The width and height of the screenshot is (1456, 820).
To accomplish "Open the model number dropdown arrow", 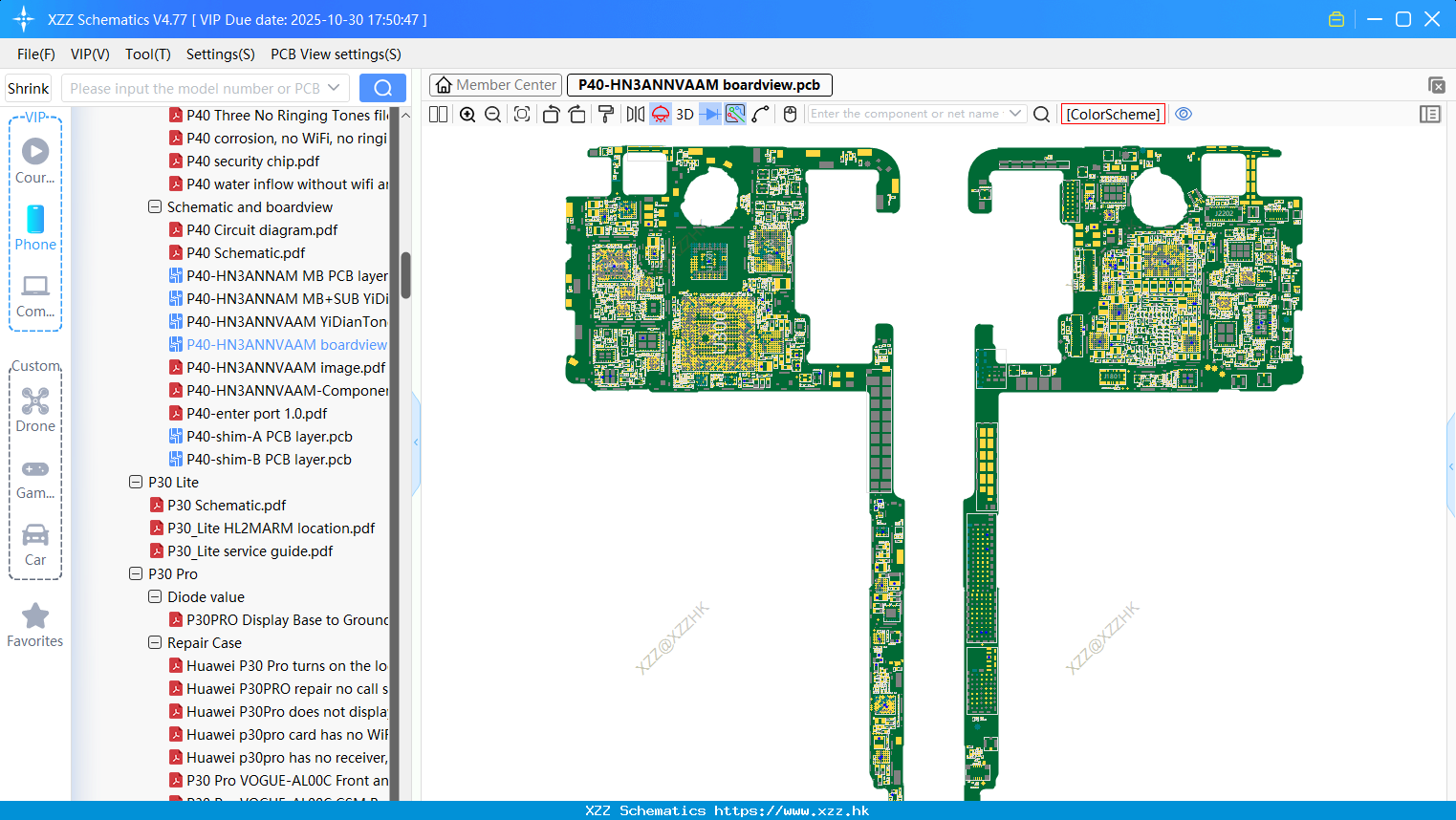I will (334, 88).
